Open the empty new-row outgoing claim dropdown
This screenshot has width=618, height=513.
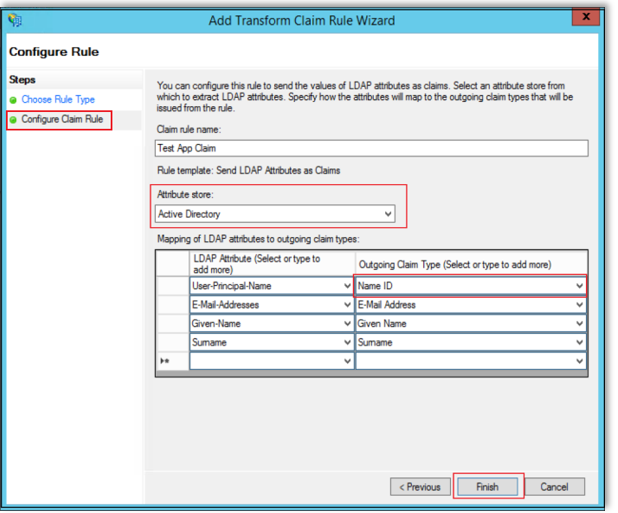[579, 361]
